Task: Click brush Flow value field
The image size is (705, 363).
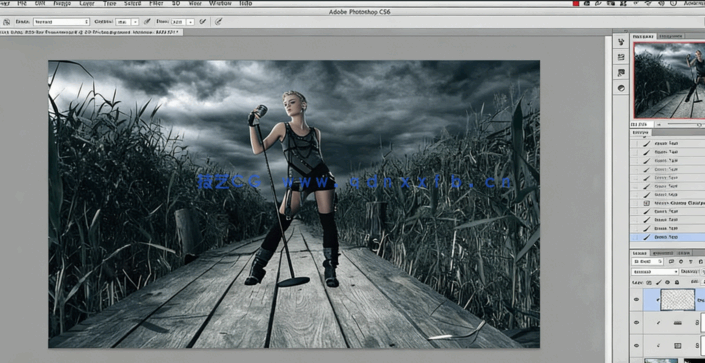Action: coord(178,22)
